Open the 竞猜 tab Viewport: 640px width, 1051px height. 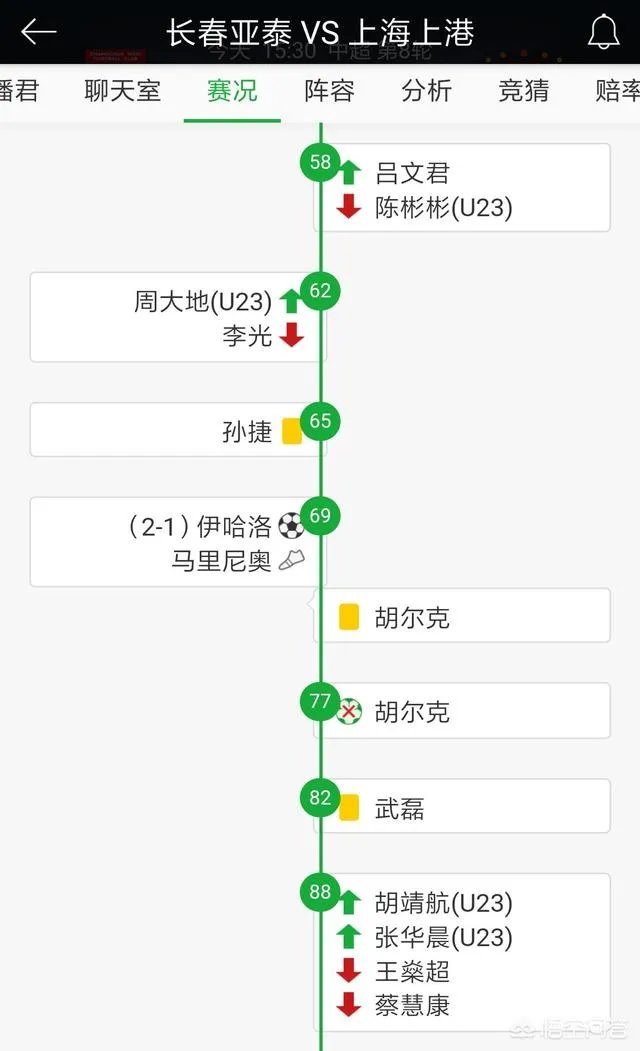(x=522, y=90)
